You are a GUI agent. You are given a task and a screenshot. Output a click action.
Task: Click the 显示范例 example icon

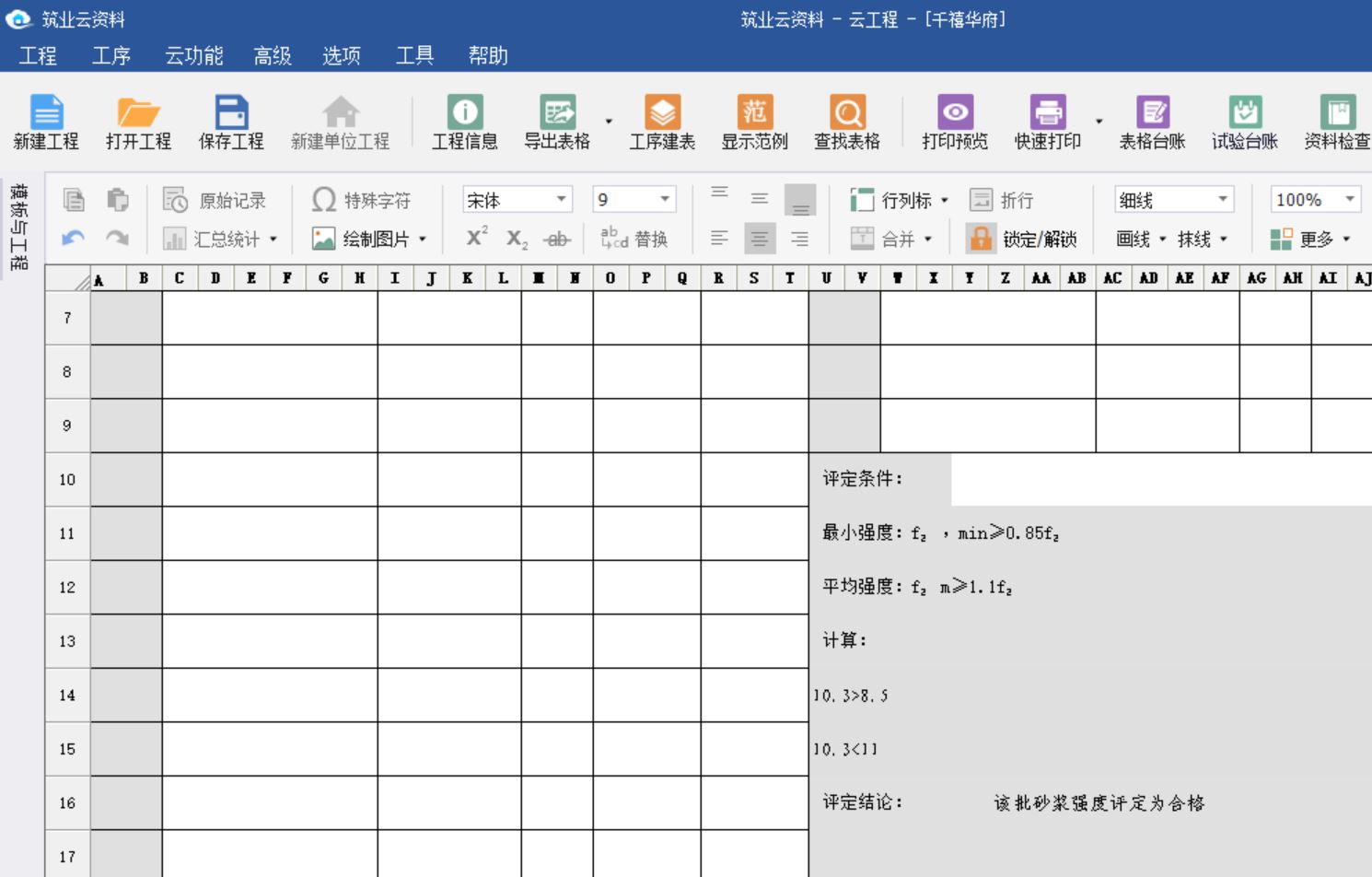pos(754,112)
